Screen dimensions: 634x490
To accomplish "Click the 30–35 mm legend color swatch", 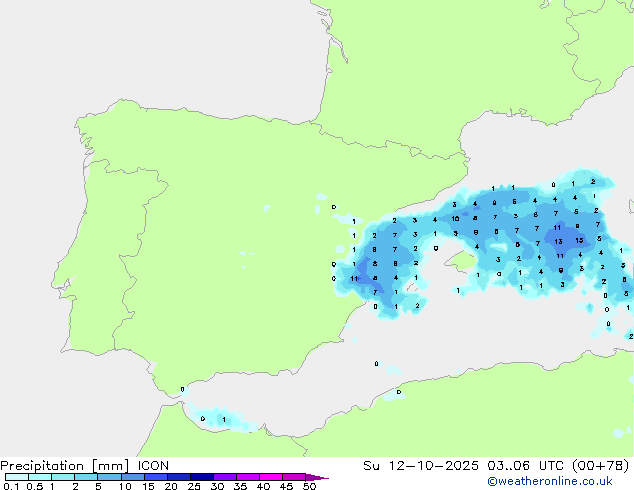I will 225,477.
